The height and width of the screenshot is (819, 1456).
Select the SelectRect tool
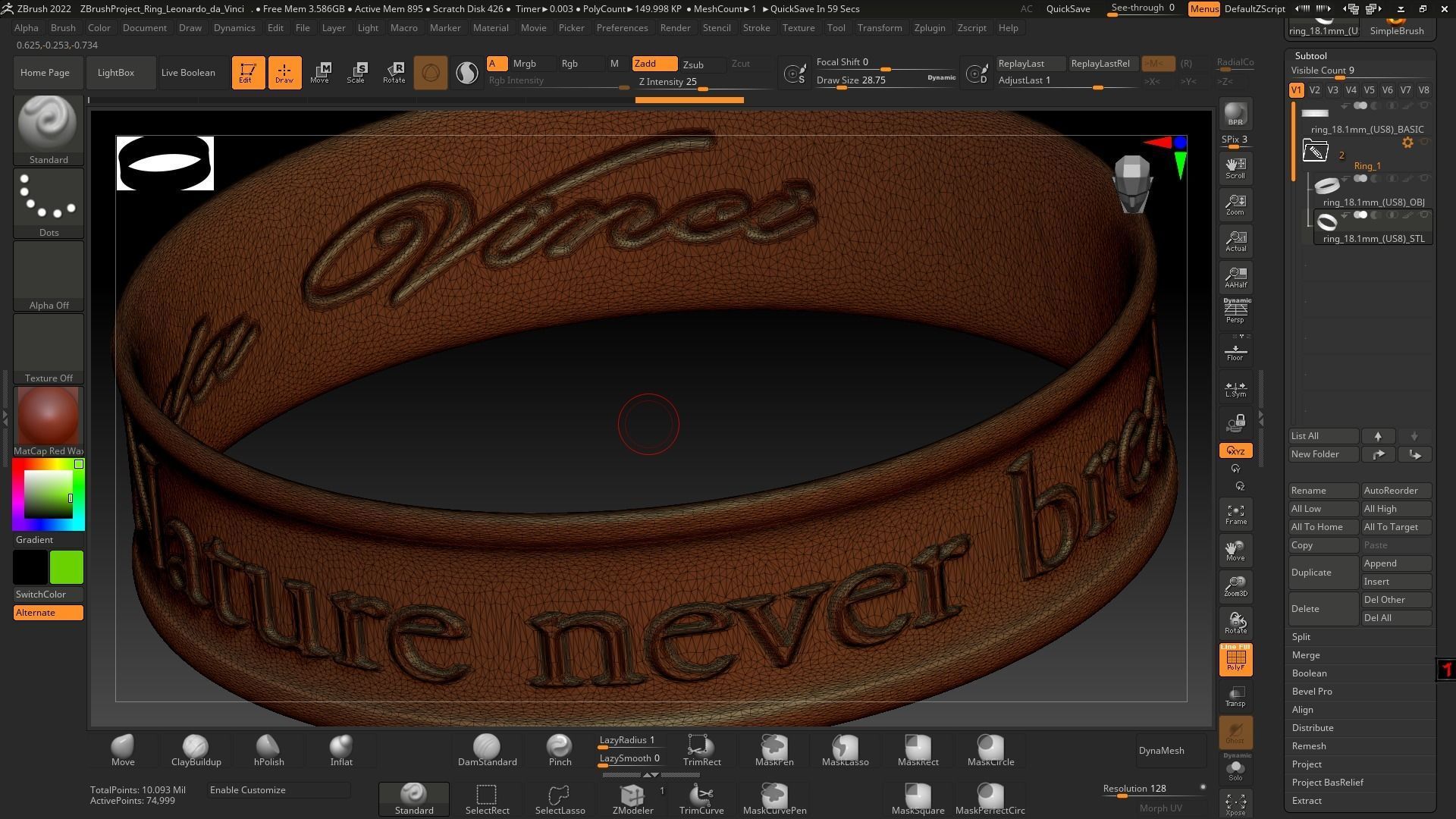coord(487,799)
